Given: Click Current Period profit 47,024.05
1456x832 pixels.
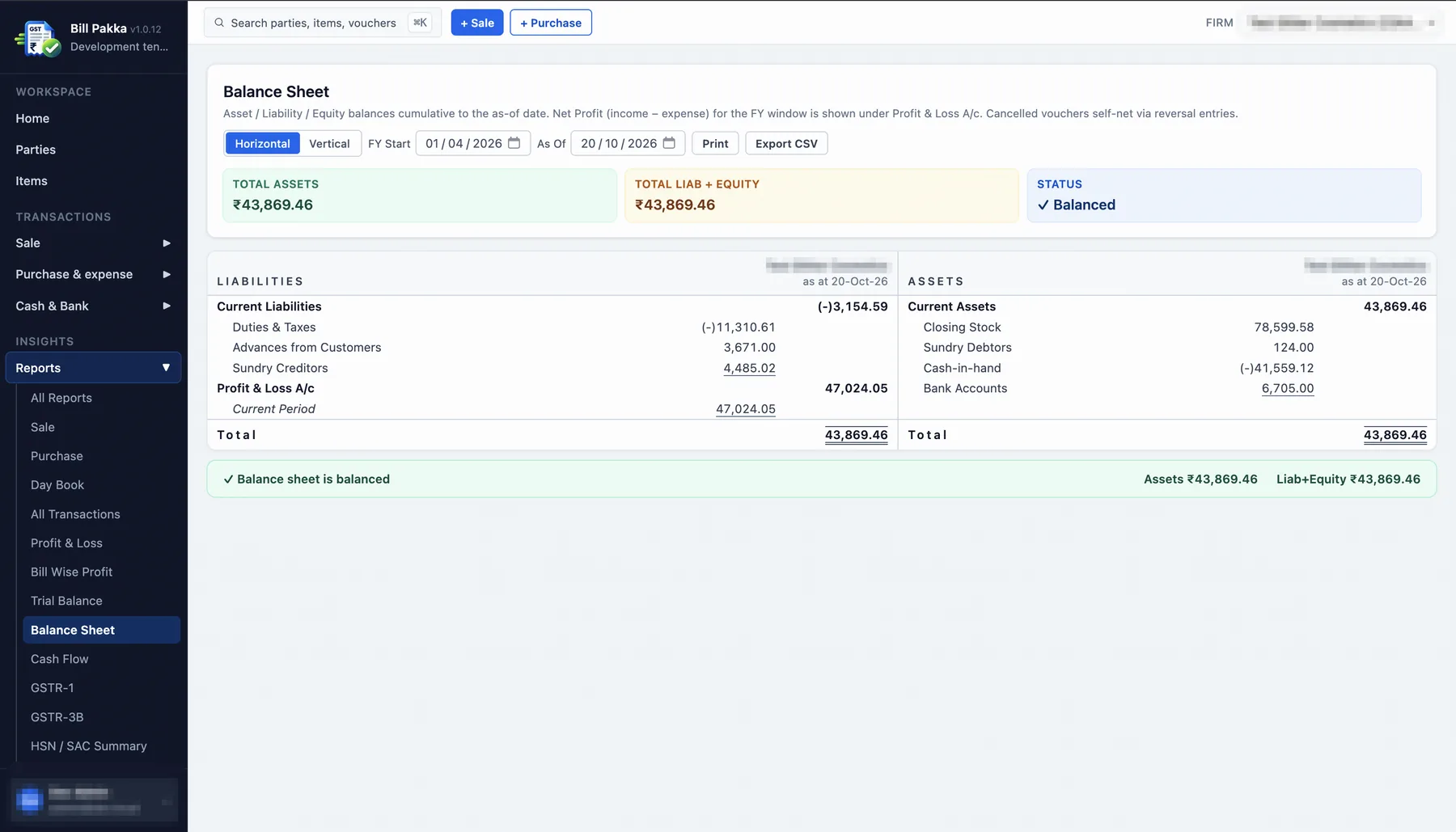Looking at the screenshot, I should tap(746, 409).
